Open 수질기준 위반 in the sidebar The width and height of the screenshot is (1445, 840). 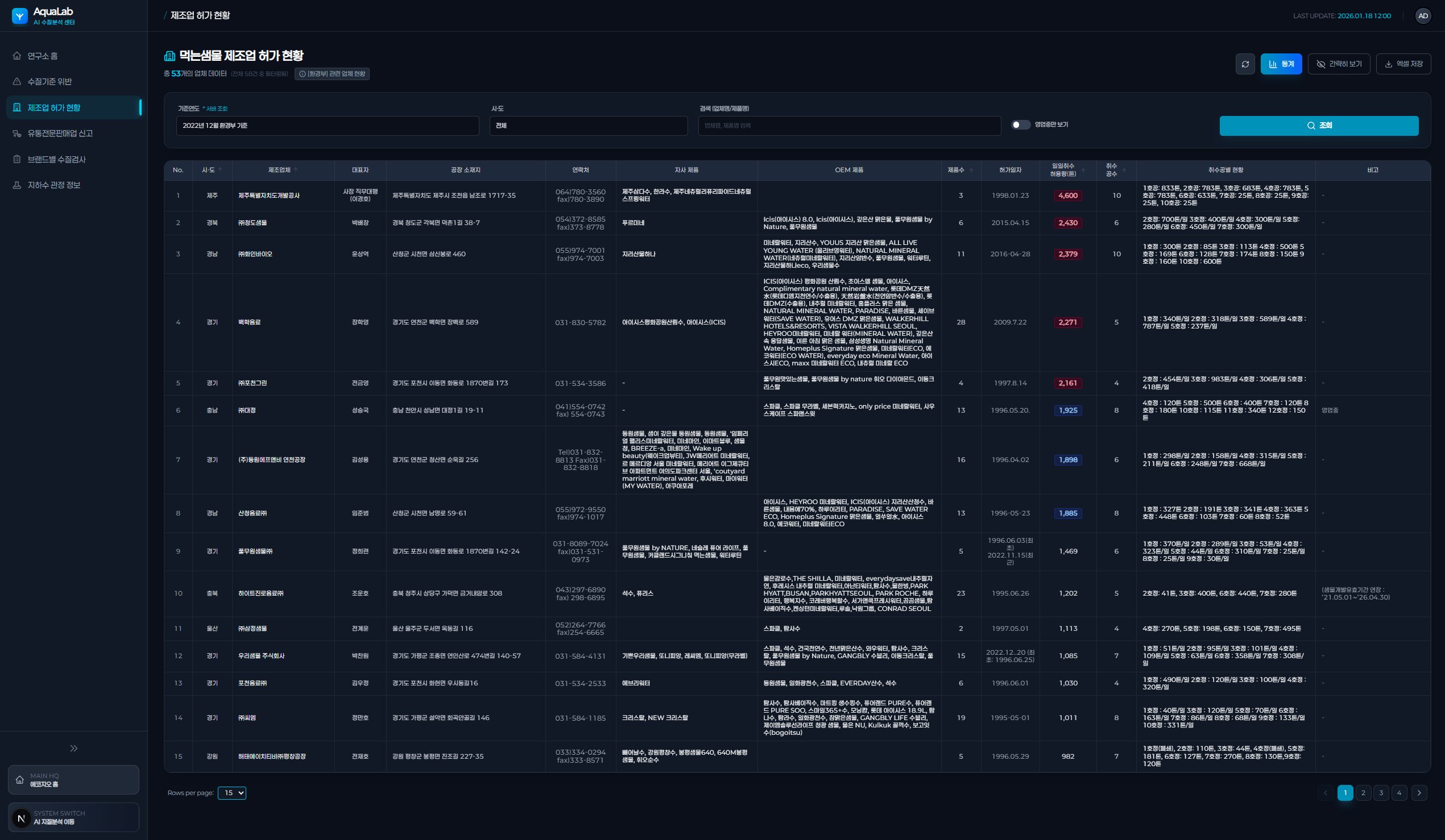point(73,81)
